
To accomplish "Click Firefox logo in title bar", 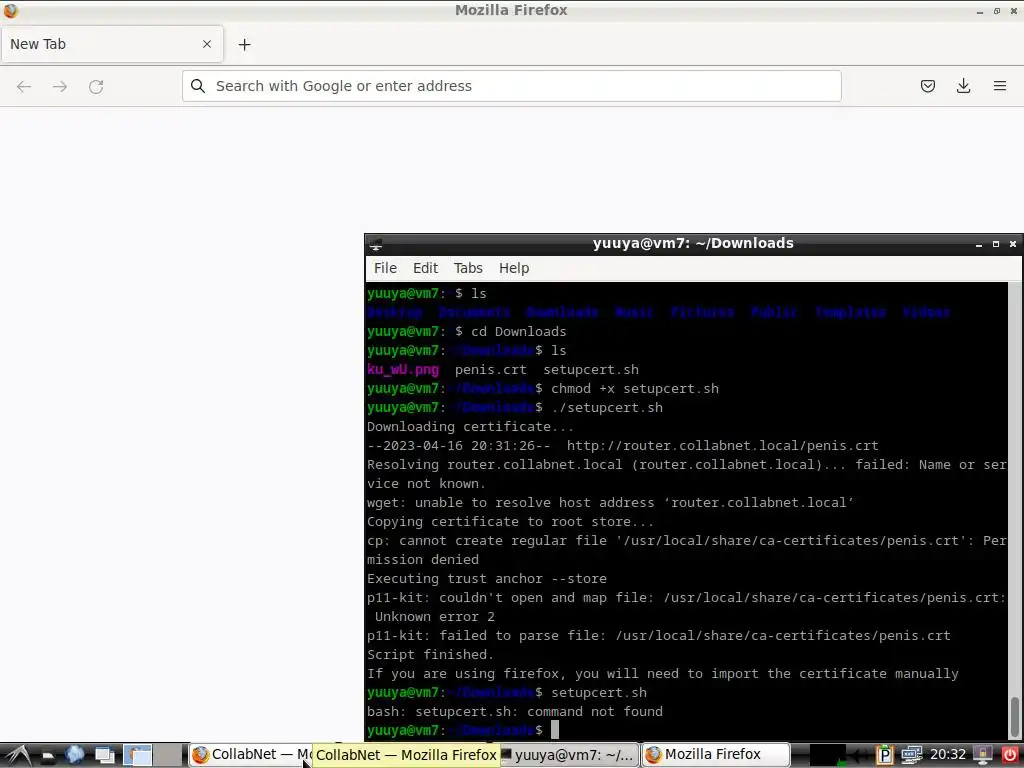I will [x=11, y=10].
